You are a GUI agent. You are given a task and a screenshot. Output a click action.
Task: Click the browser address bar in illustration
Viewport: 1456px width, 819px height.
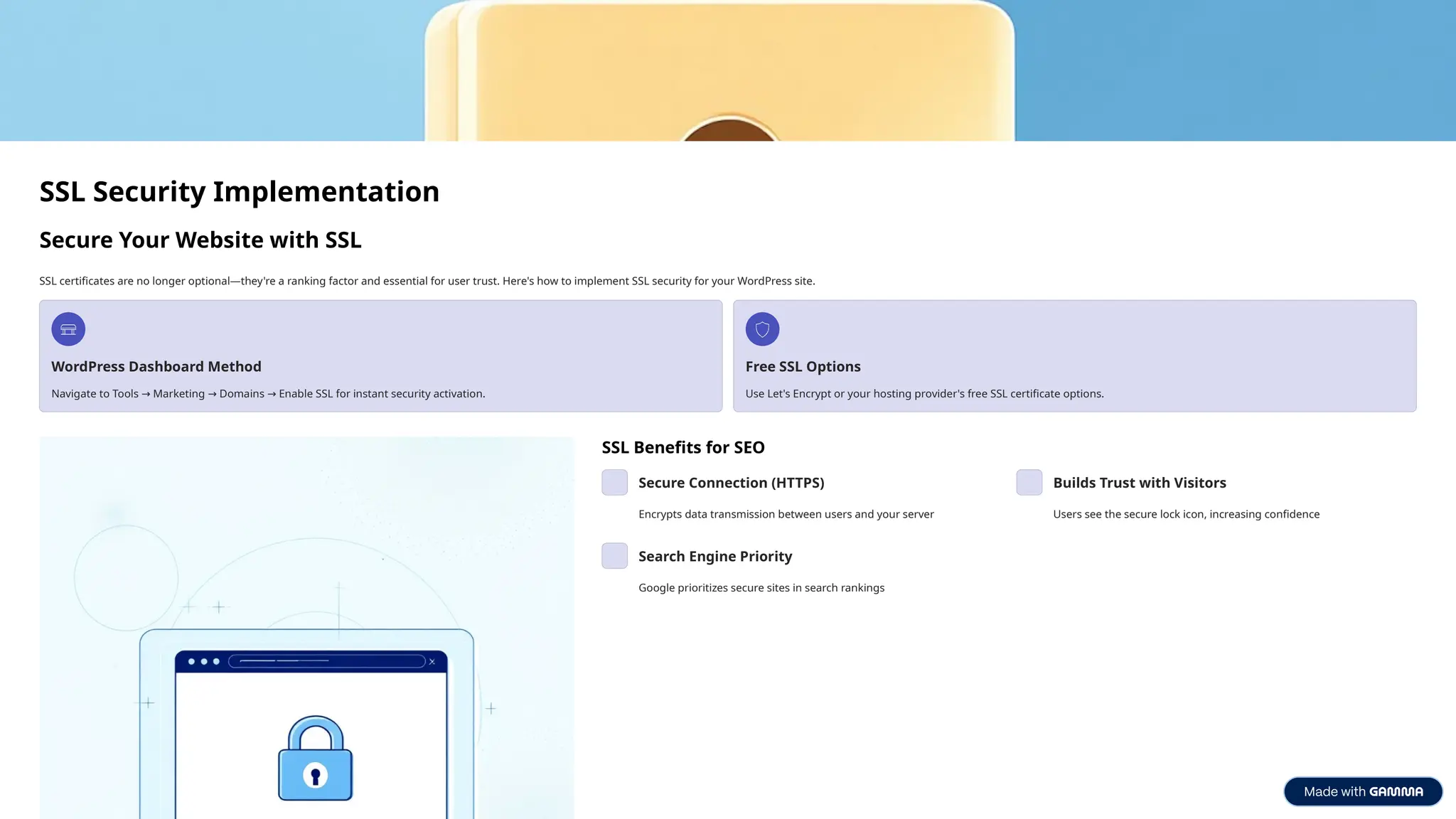coord(327,662)
